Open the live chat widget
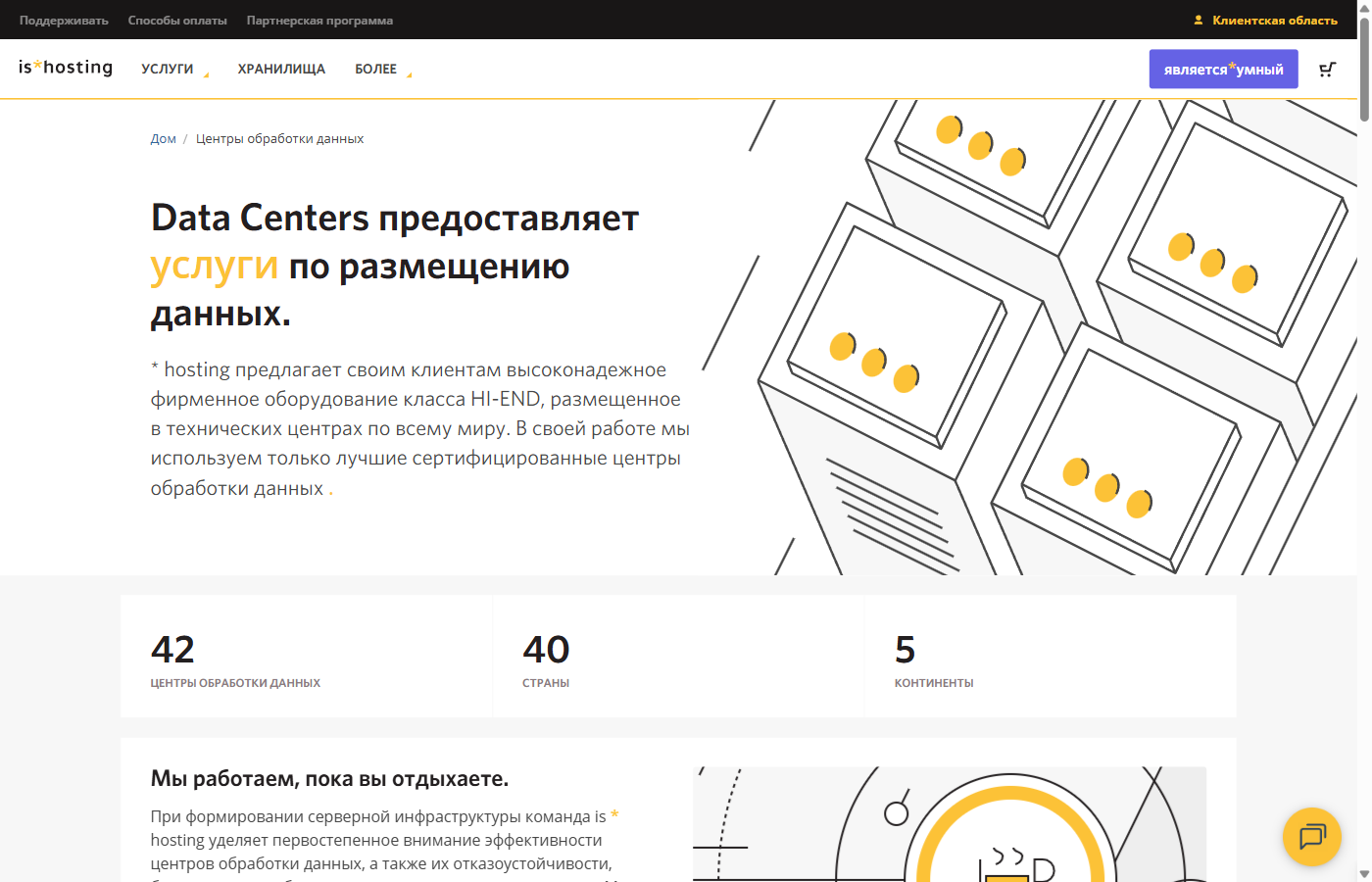1372x882 pixels. coord(1312,837)
